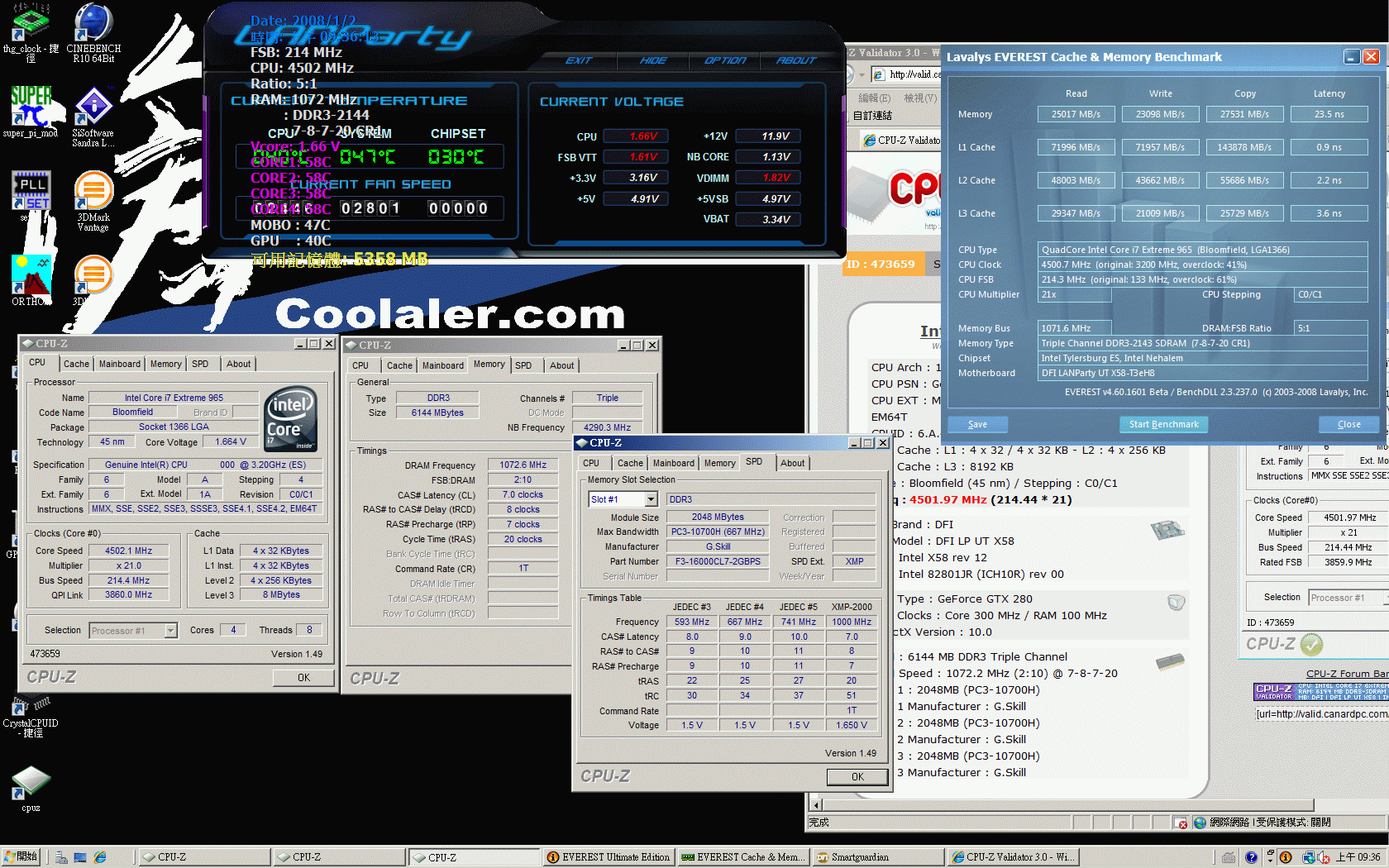
Task: Switch to EVEREST Cache & Mem taskbar item
Action: click(x=743, y=857)
